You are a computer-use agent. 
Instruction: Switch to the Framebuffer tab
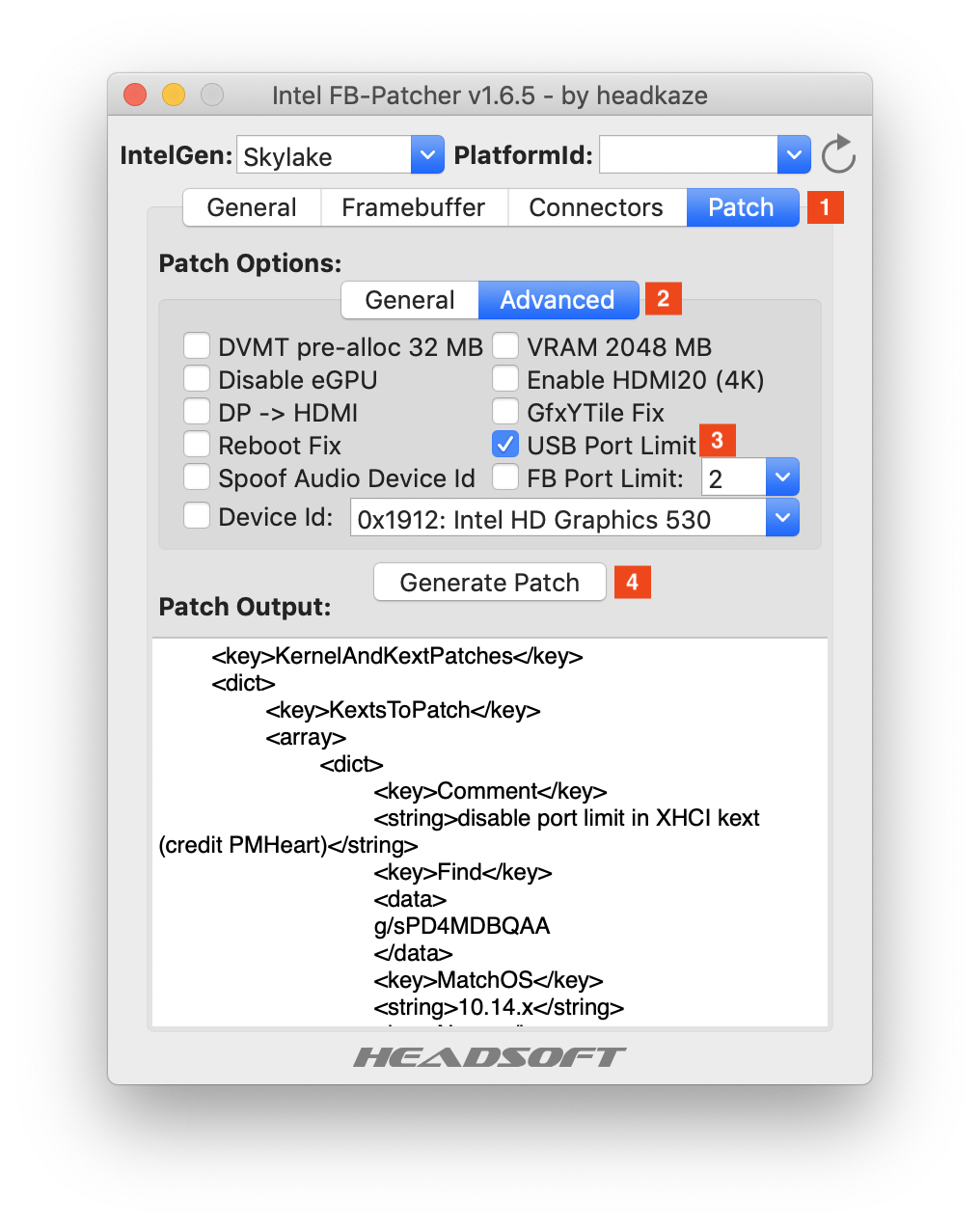point(414,206)
